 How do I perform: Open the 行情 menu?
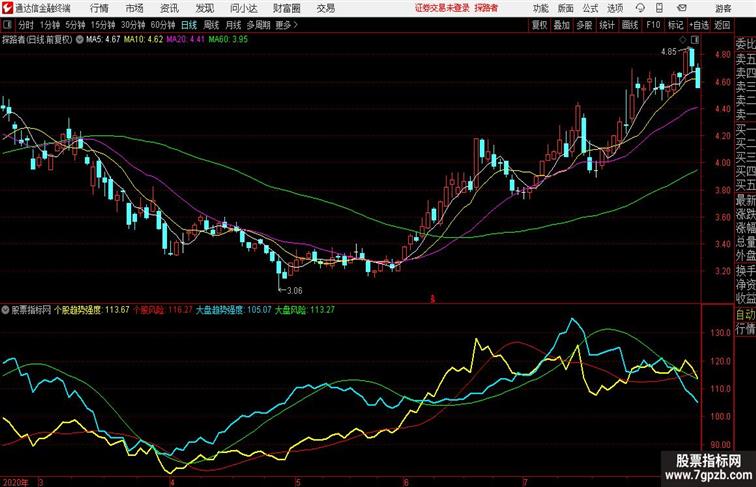pyautogui.click(x=99, y=8)
